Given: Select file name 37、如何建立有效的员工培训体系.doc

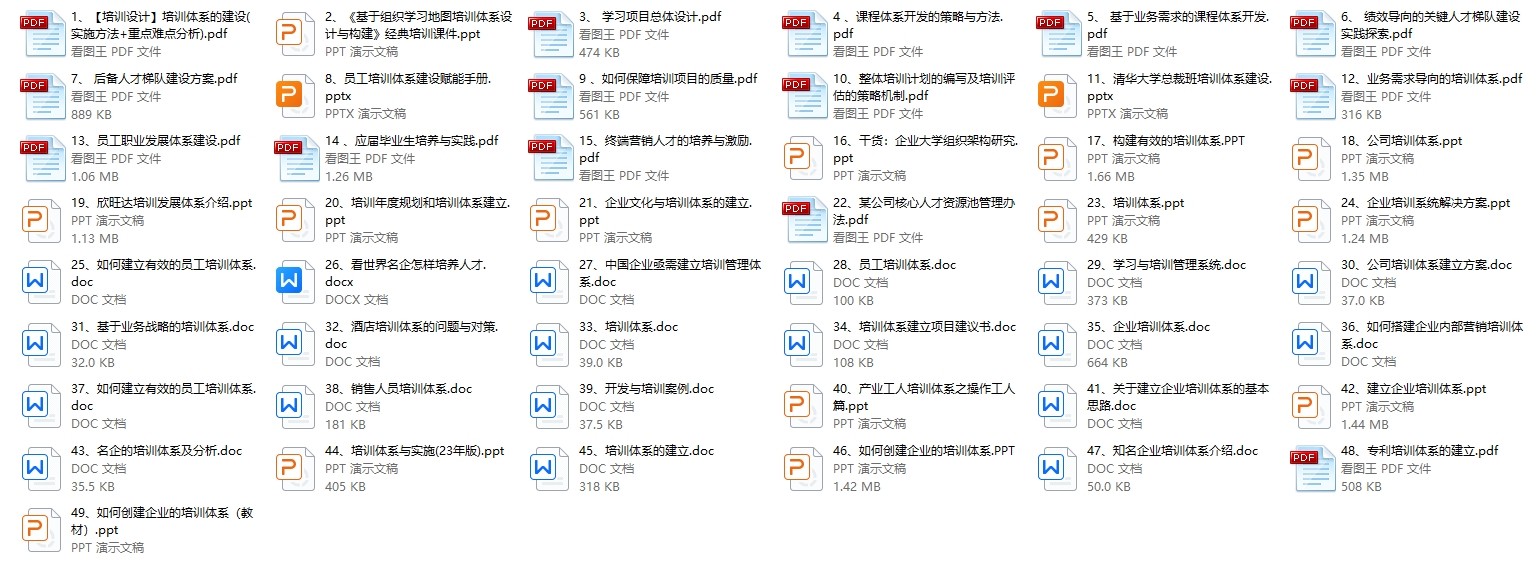Looking at the screenshot, I should [x=164, y=398].
